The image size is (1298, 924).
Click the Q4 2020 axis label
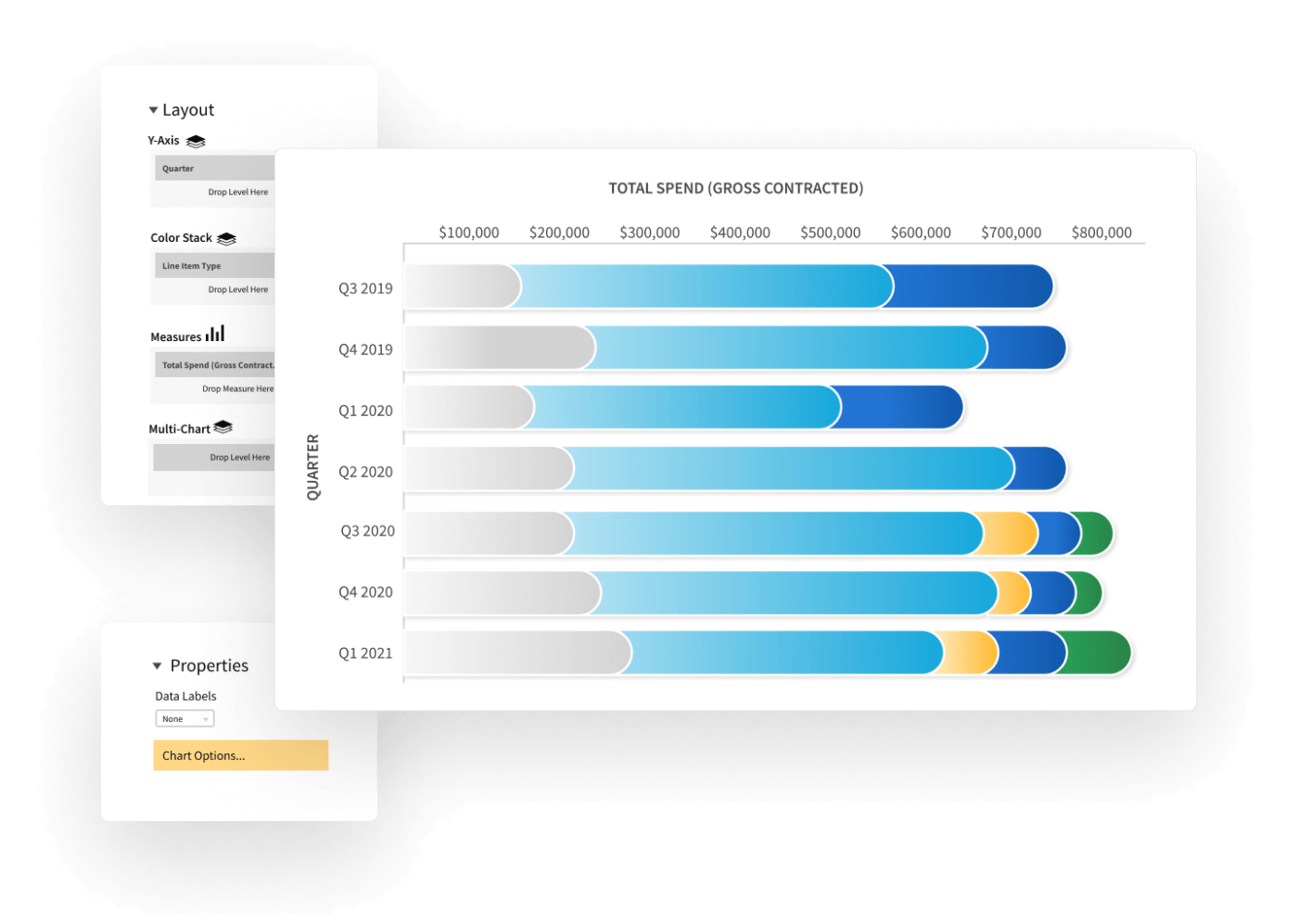(x=365, y=592)
